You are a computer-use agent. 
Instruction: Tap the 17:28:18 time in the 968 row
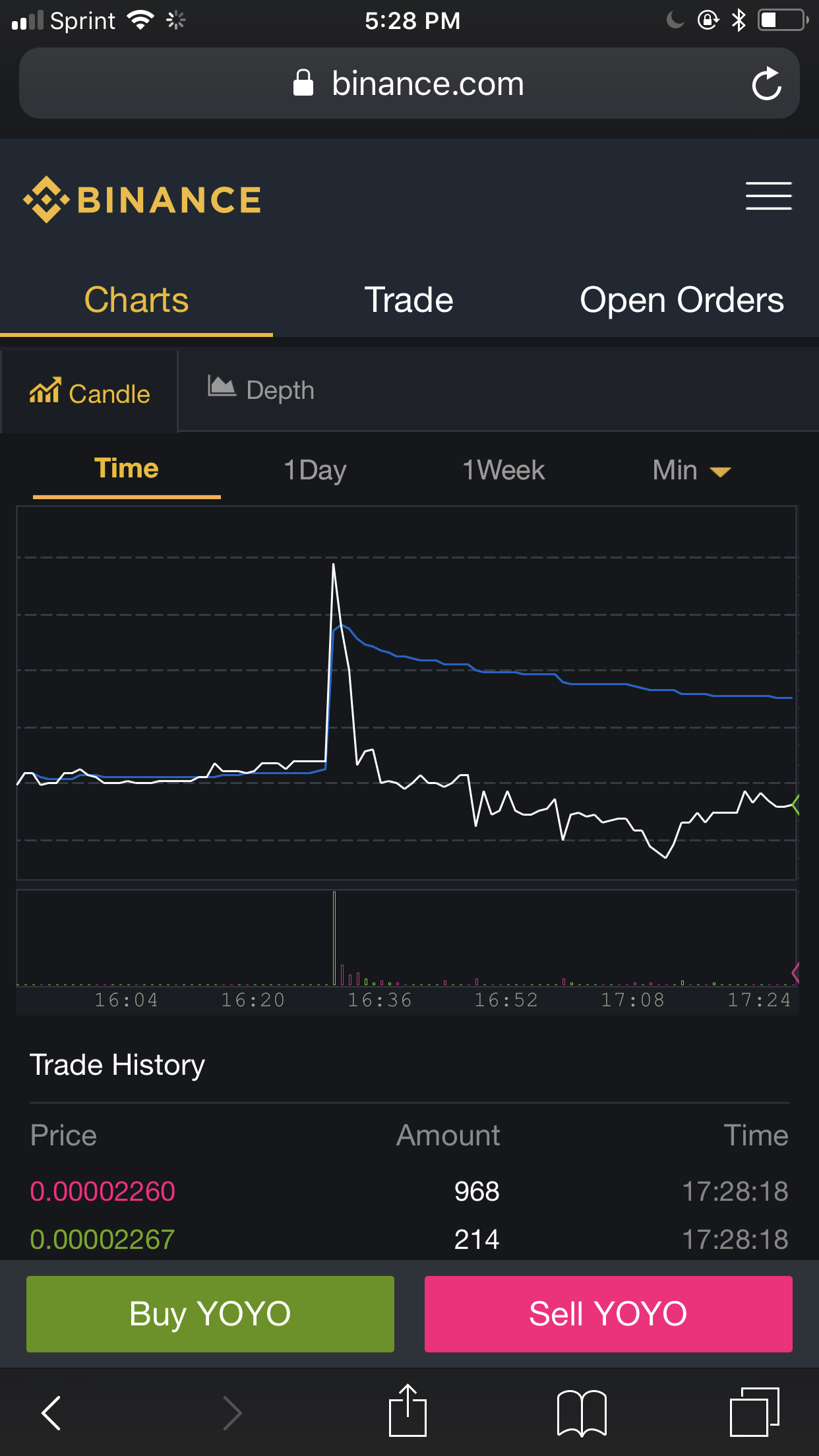[735, 1191]
